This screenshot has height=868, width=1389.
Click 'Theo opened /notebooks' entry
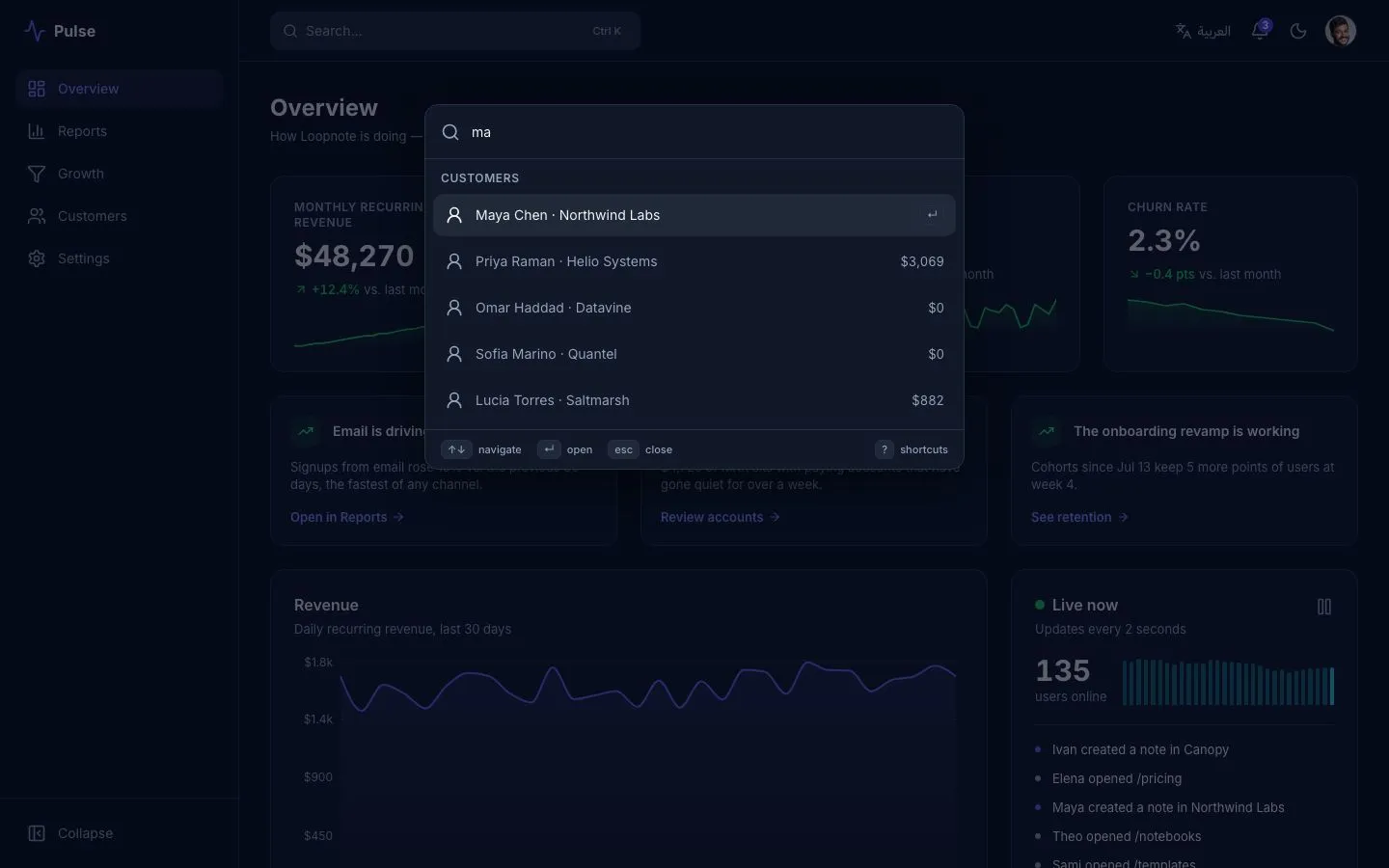1127,836
